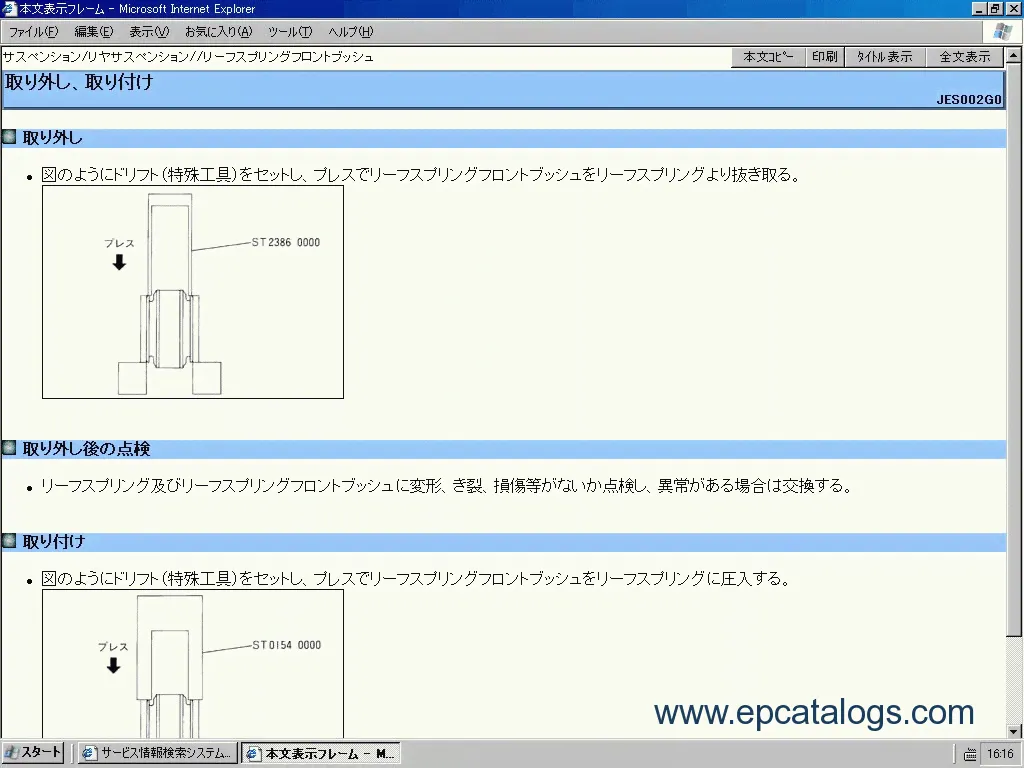Image resolution: width=1024 pixels, height=768 pixels.
Task: Click the system tray icon near clock
Action: click(x=970, y=754)
